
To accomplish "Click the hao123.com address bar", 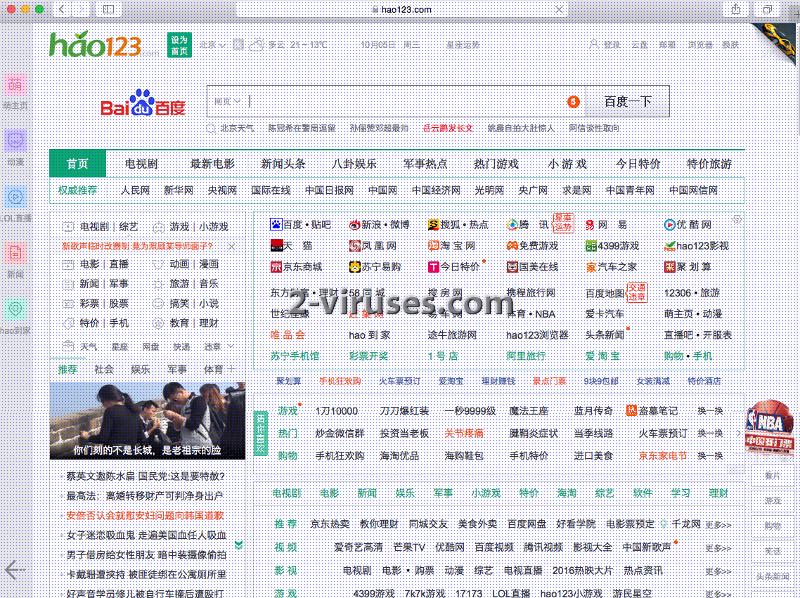I will tap(401, 10).
